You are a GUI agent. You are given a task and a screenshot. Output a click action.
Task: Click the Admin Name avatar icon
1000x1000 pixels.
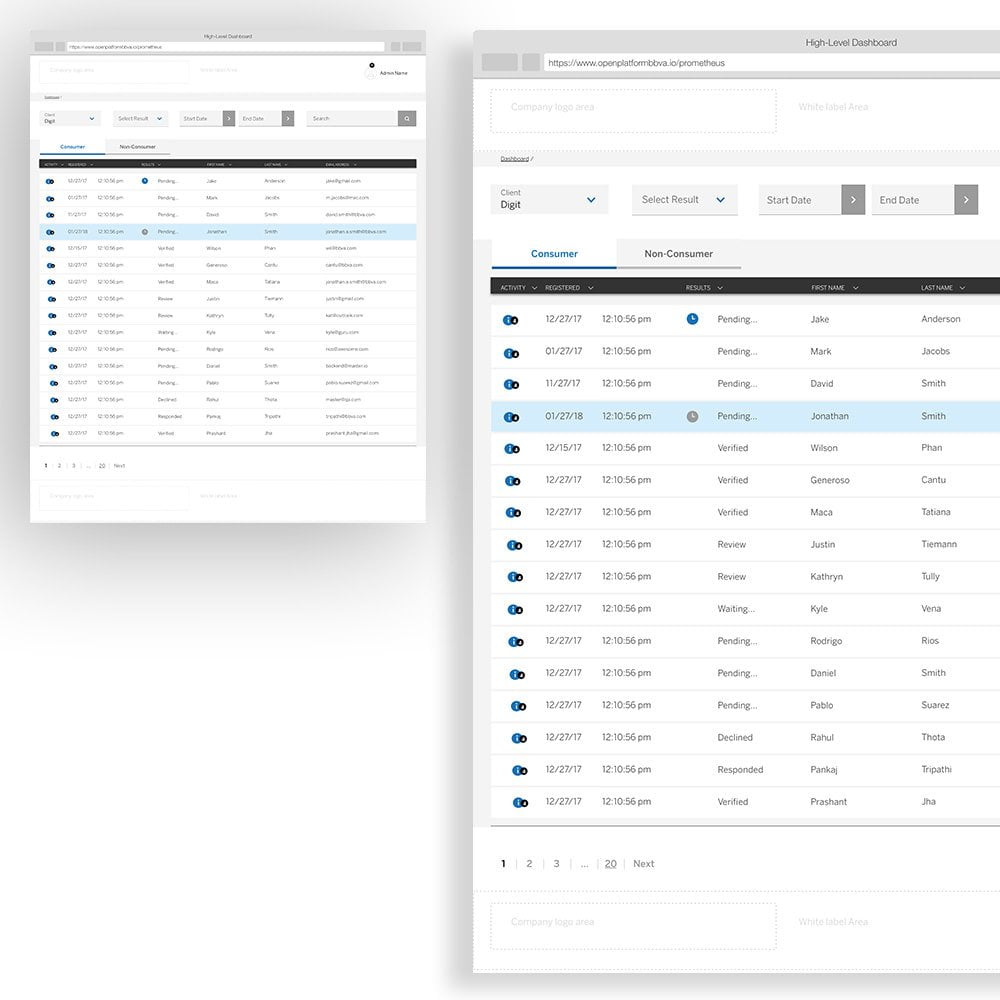click(371, 72)
